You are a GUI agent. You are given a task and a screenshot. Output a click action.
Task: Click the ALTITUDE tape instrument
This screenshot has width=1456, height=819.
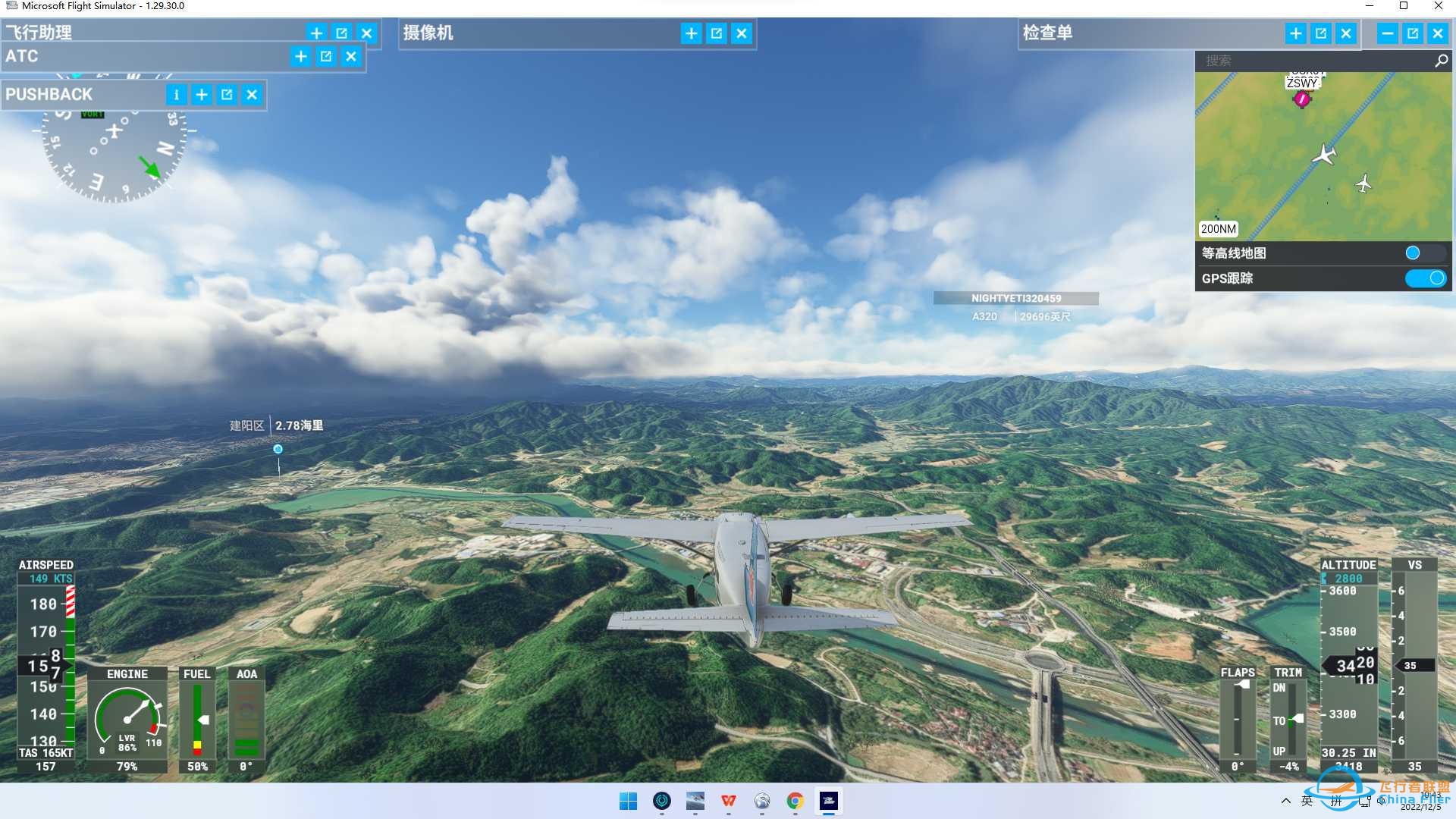(x=1349, y=666)
